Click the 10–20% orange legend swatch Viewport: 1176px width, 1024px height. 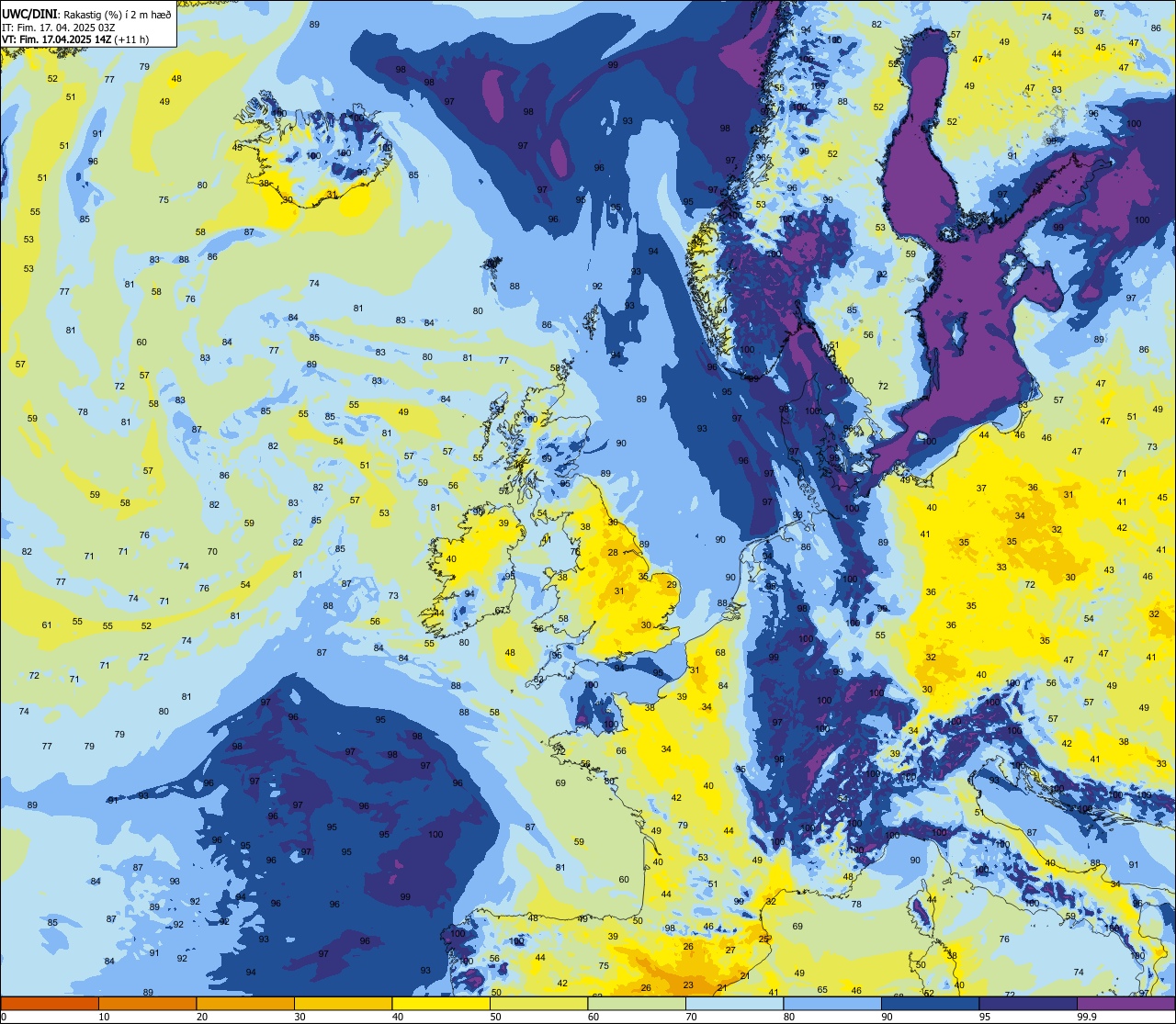(x=147, y=1004)
